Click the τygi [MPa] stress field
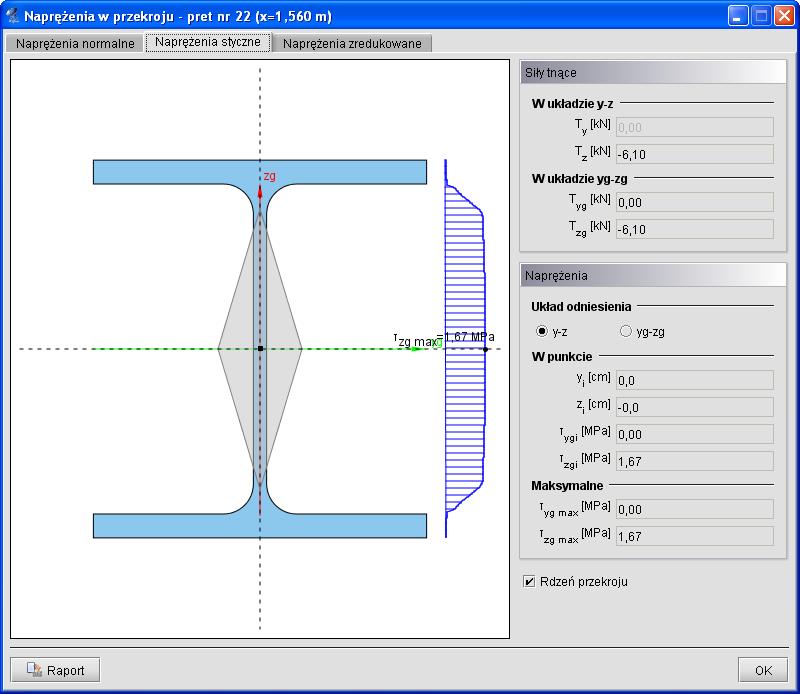Screen dimensions: 800x694 [694, 434]
